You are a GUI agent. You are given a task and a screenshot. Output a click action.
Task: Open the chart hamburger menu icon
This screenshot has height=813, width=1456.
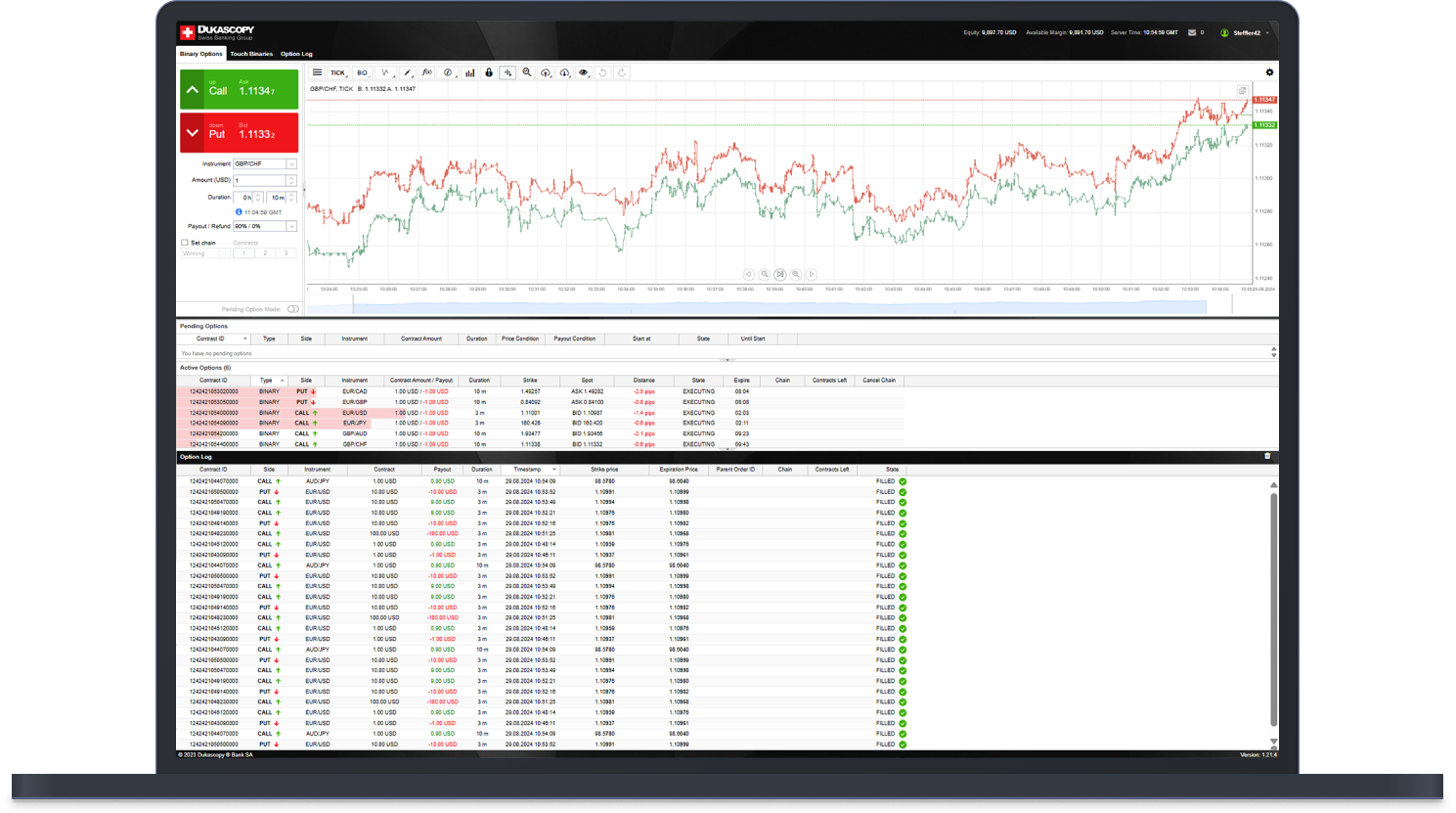click(317, 72)
